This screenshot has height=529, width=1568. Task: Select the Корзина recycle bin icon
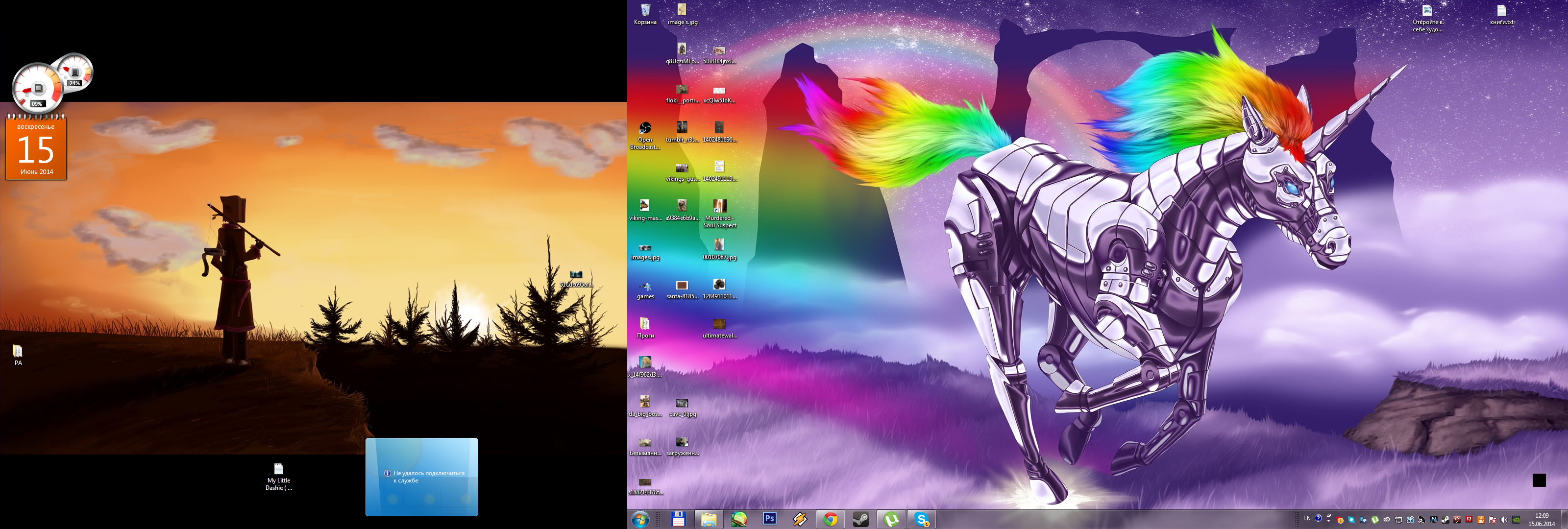tap(645, 13)
